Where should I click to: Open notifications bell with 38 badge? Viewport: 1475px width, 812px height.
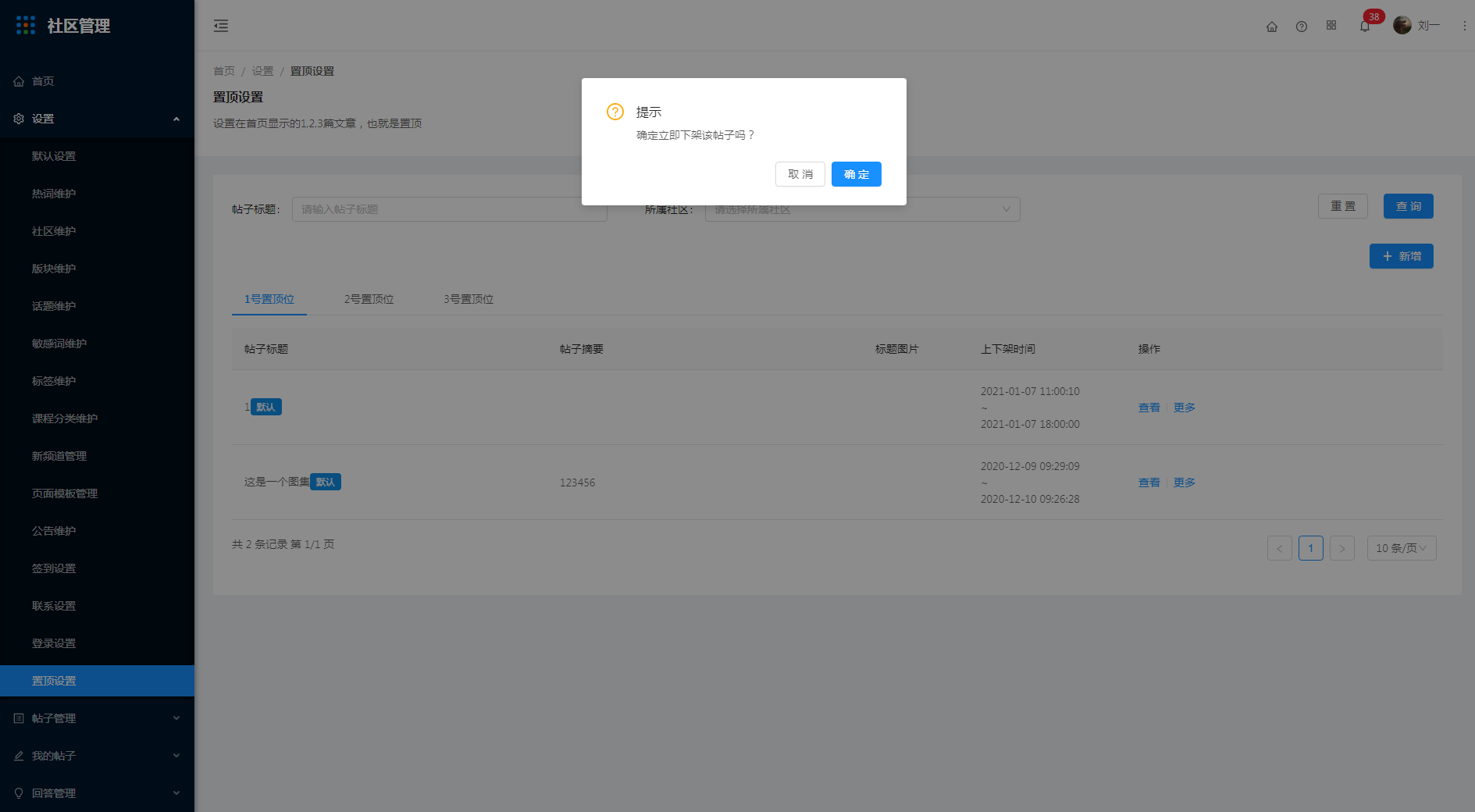coord(1365,26)
